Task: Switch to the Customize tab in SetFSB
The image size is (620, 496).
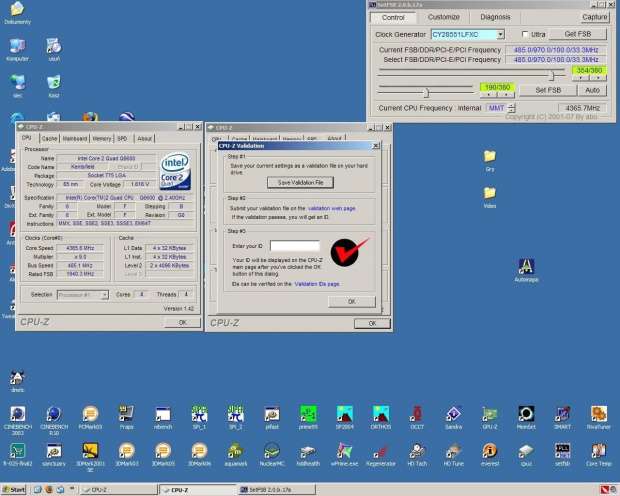Action: [444, 17]
